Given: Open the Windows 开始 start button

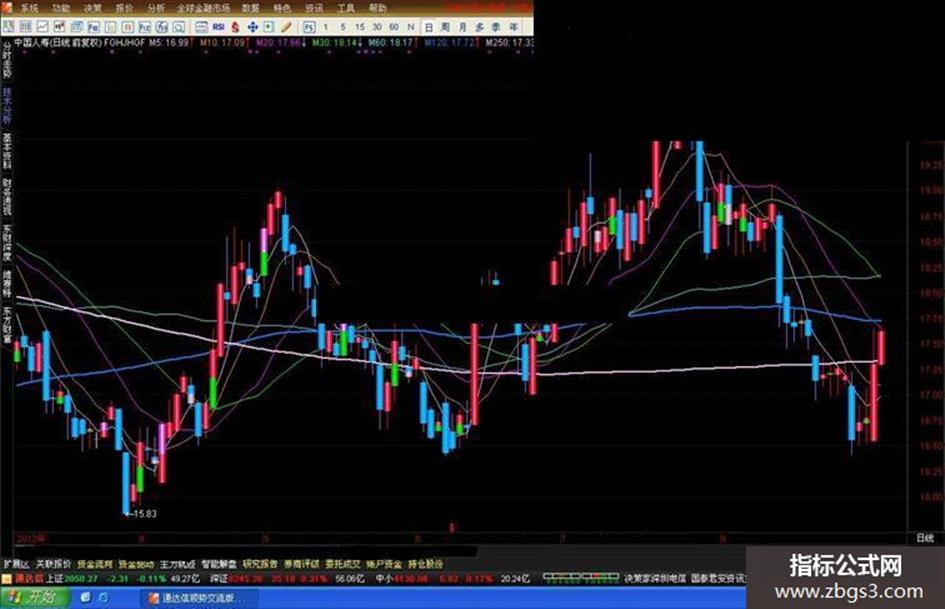Looking at the screenshot, I should pyautogui.click(x=34, y=598).
